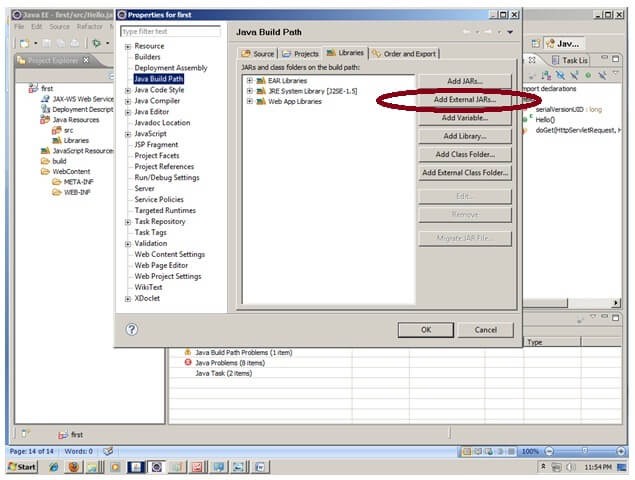Expand the Web App Libraries node
The image size is (635, 480).
pyautogui.click(x=249, y=101)
